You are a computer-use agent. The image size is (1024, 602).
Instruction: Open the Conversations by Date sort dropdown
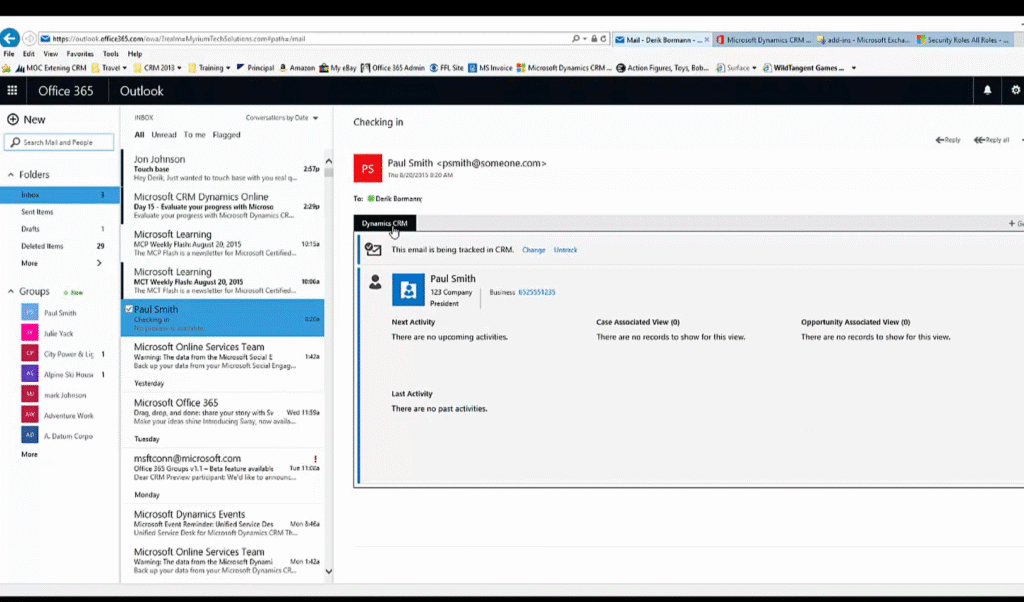[281, 118]
